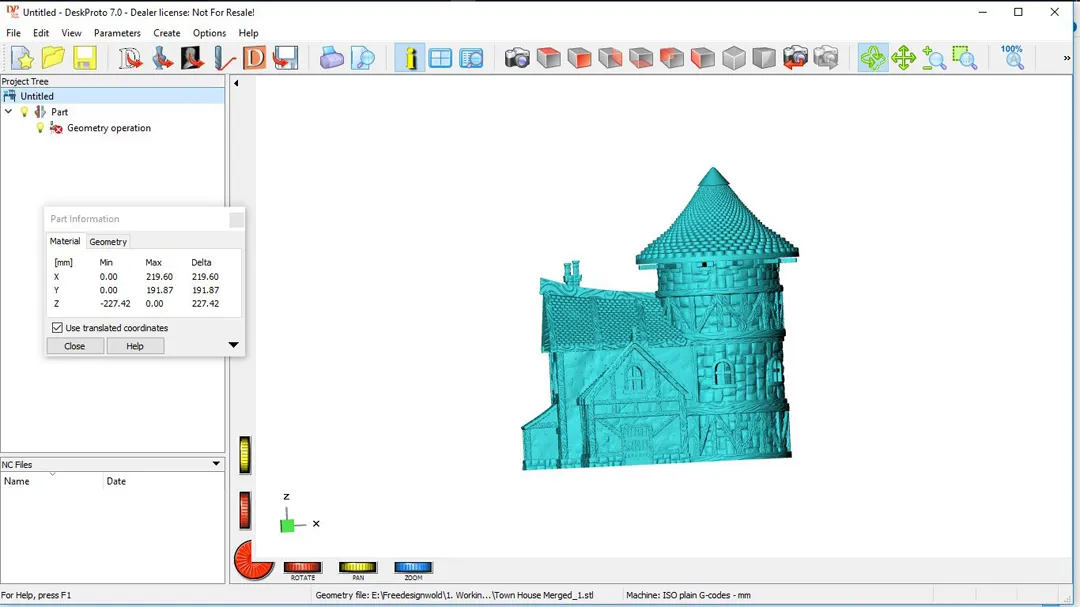Click the yellow PAN thumbwheel
The width and height of the screenshot is (1080, 607).
357,567
